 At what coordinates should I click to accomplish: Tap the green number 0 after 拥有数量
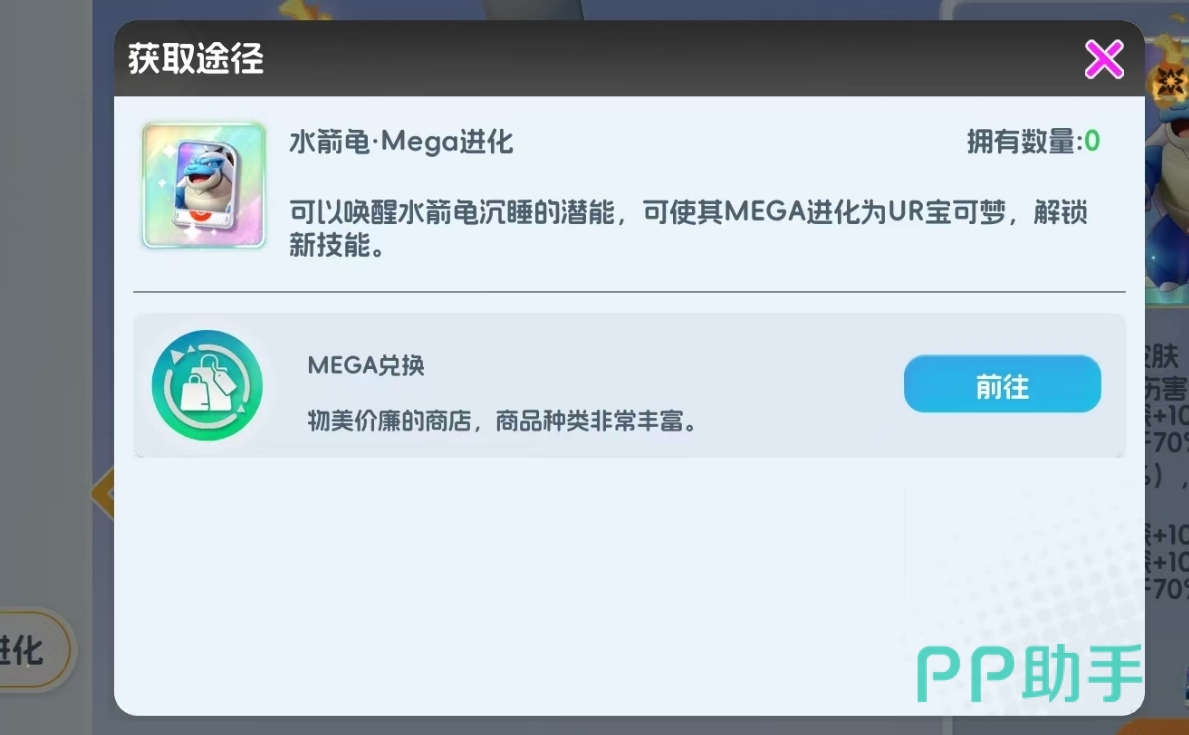(x=1092, y=141)
